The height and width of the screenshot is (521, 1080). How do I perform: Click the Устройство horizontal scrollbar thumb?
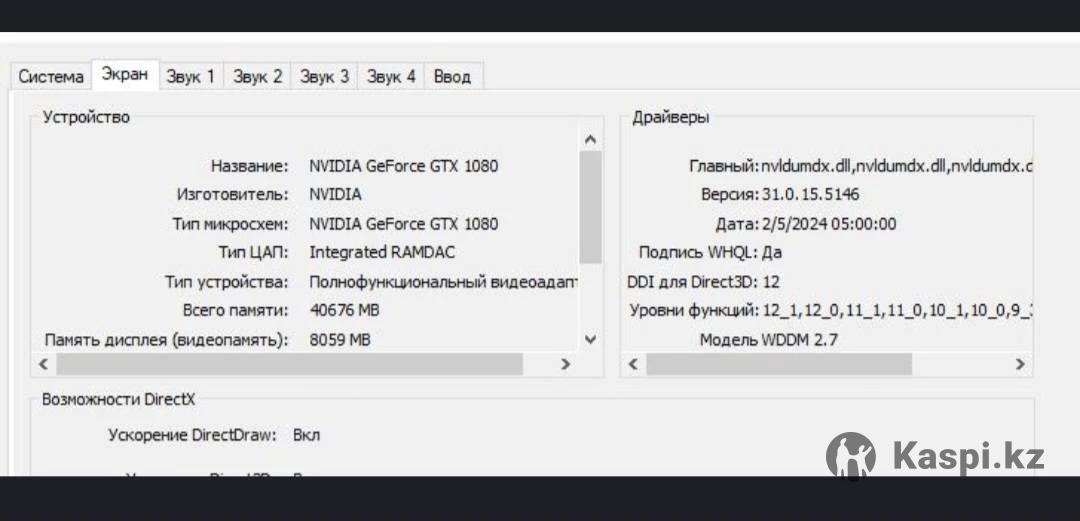coord(288,365)
